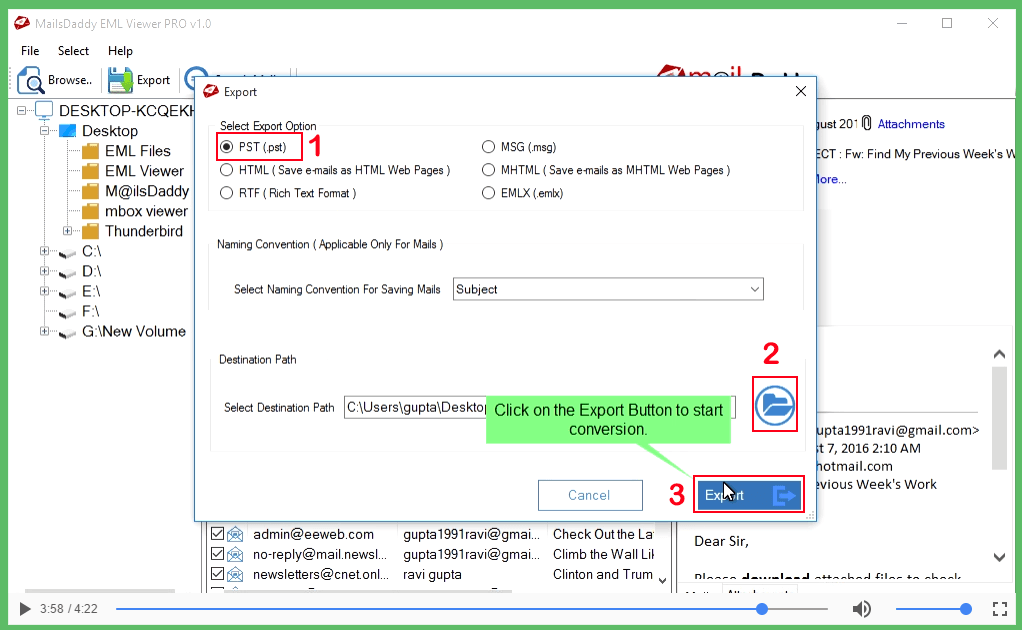The image size is (1022, 630).
Task: Click the envelope icon beside admin@eeweb.com
Action: coord(233,534)
